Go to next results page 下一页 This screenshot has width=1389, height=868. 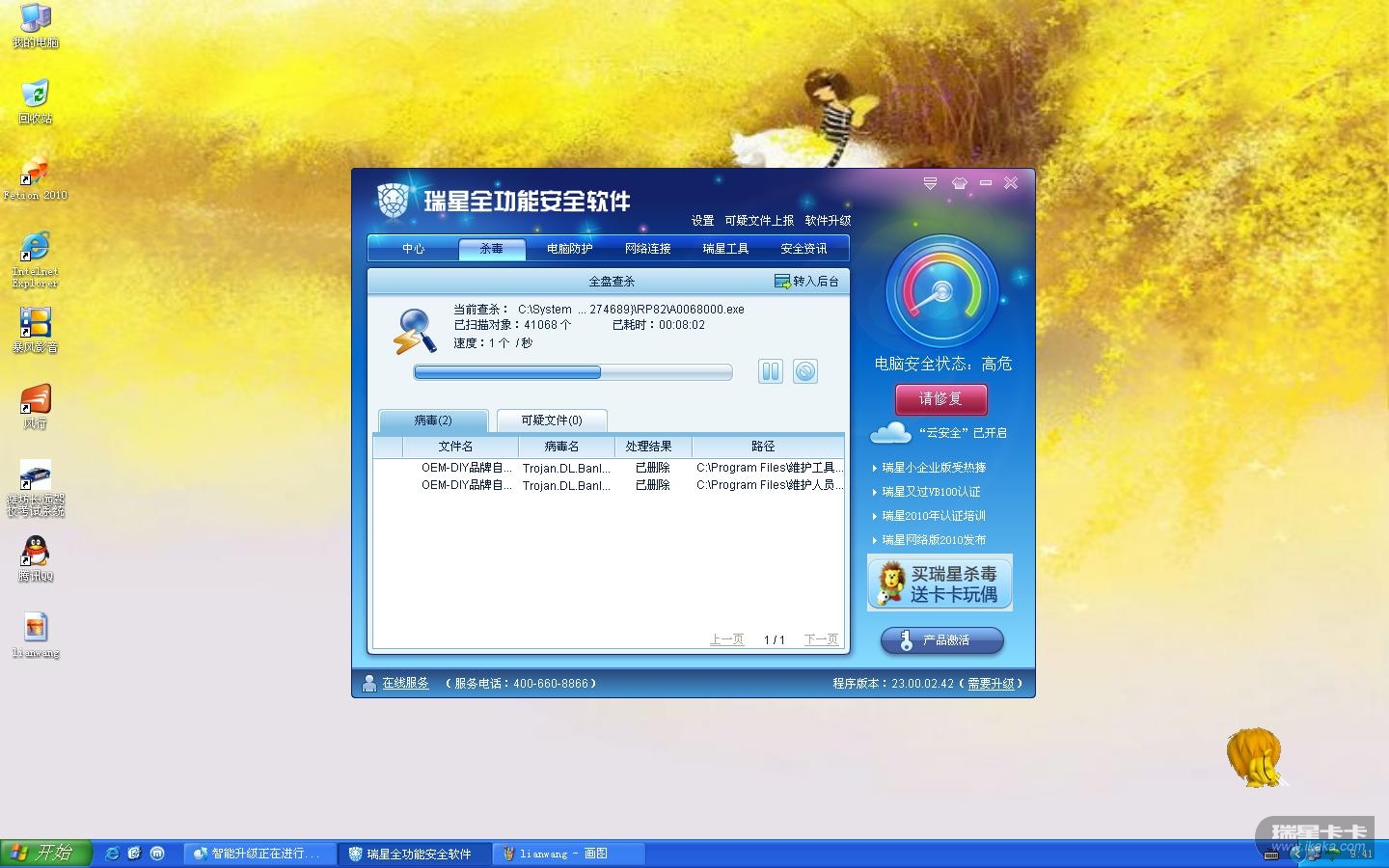coord(821,639)
